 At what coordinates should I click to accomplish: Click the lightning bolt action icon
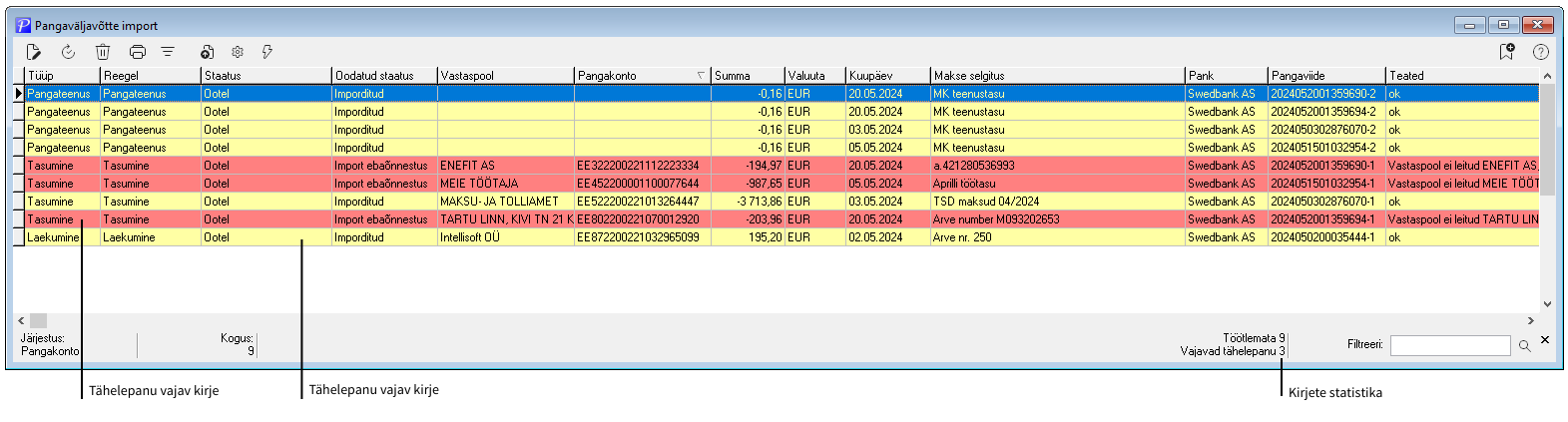click(267, 52)
